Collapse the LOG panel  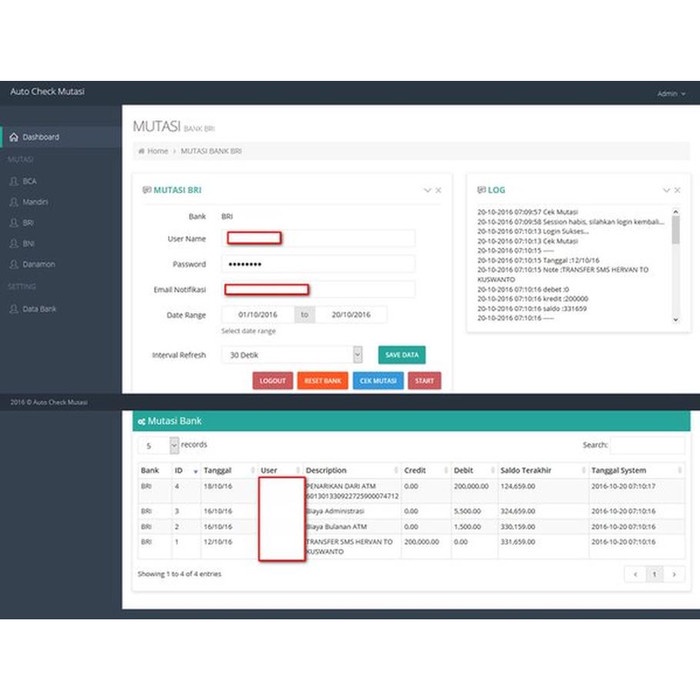coord(666,190)
